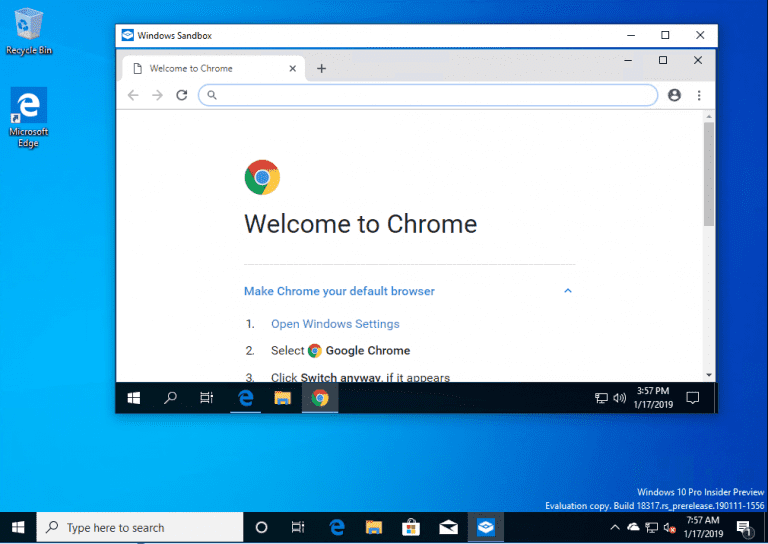
Task: Open Mail app on the host taskbar
Action: (x=448, y=527)
